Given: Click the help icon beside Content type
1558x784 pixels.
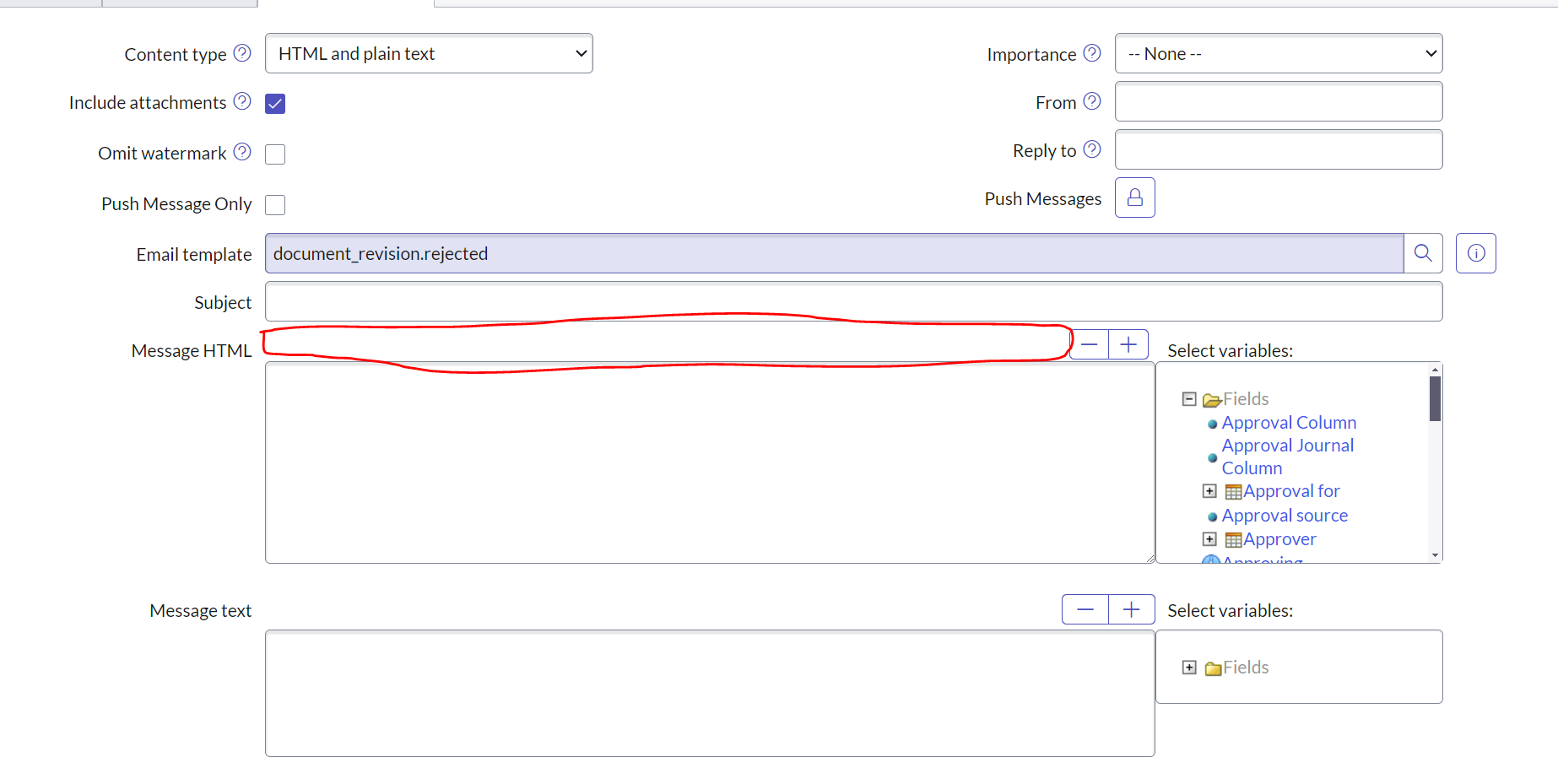Looking at the screenshot, I should coord(243,52).
